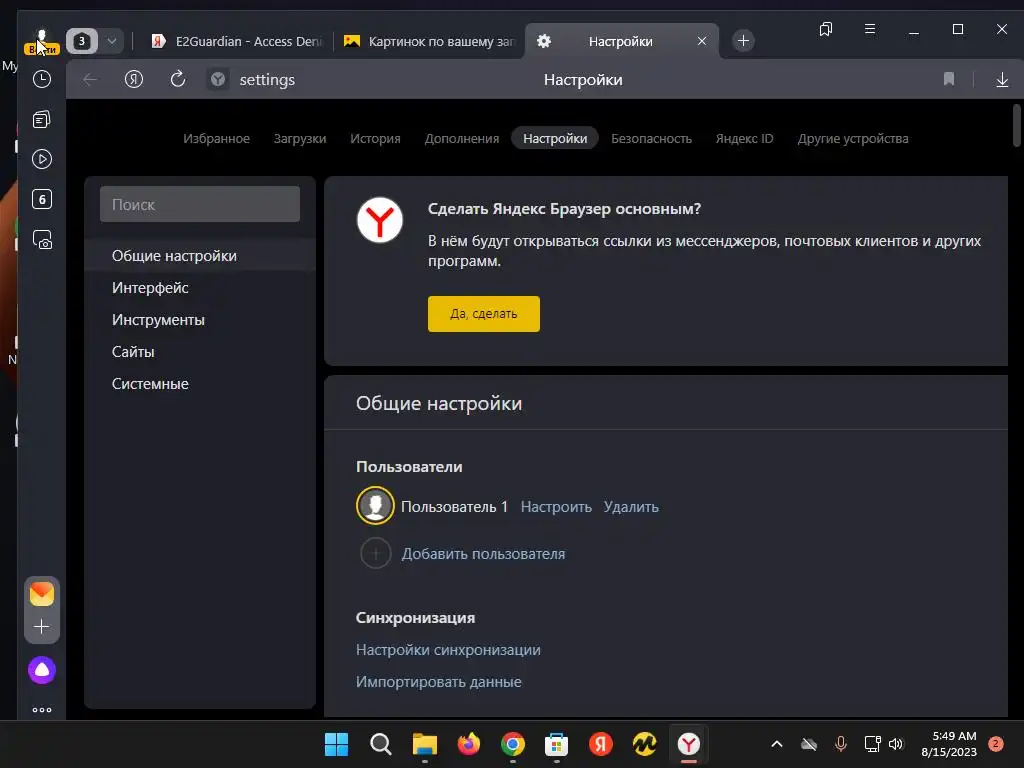Open Загрузки section
1024x768 pixels.
(x=300, y=138)
